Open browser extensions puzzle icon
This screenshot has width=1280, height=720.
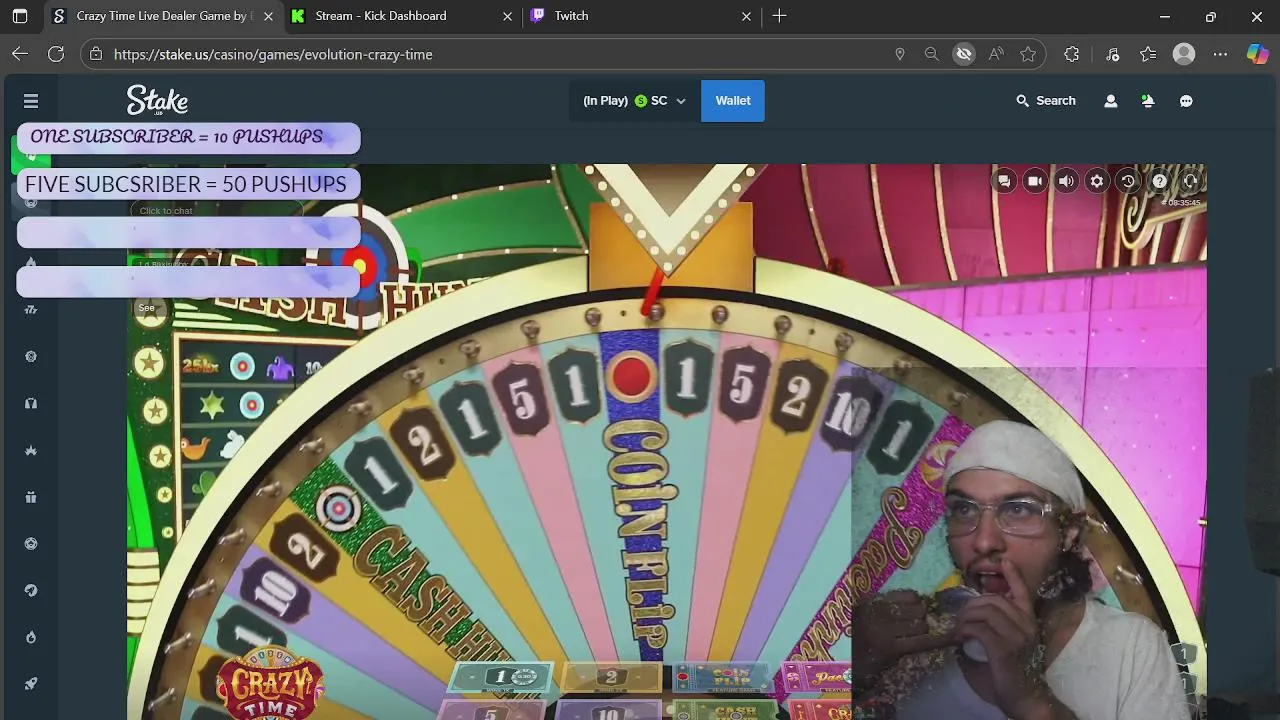click(x=1072, y=54)
